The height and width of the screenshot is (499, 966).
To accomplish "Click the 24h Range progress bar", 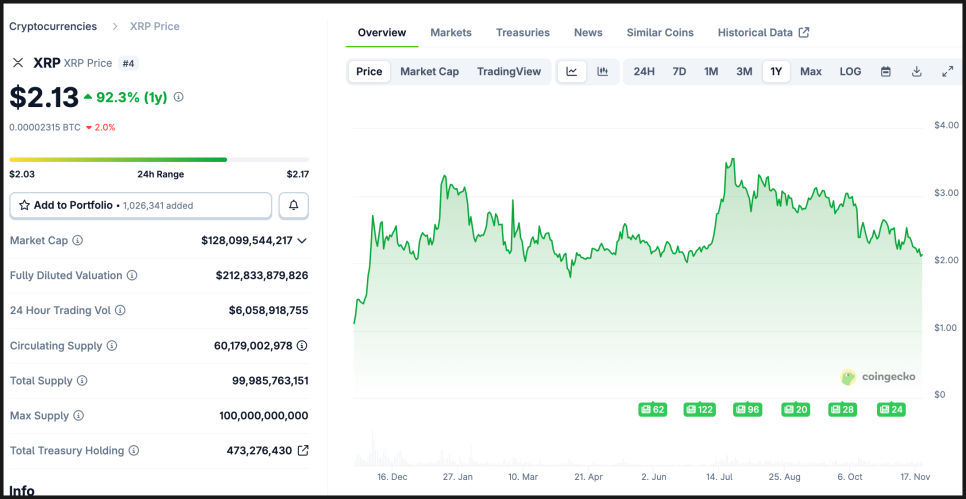I will pos(159,159).
